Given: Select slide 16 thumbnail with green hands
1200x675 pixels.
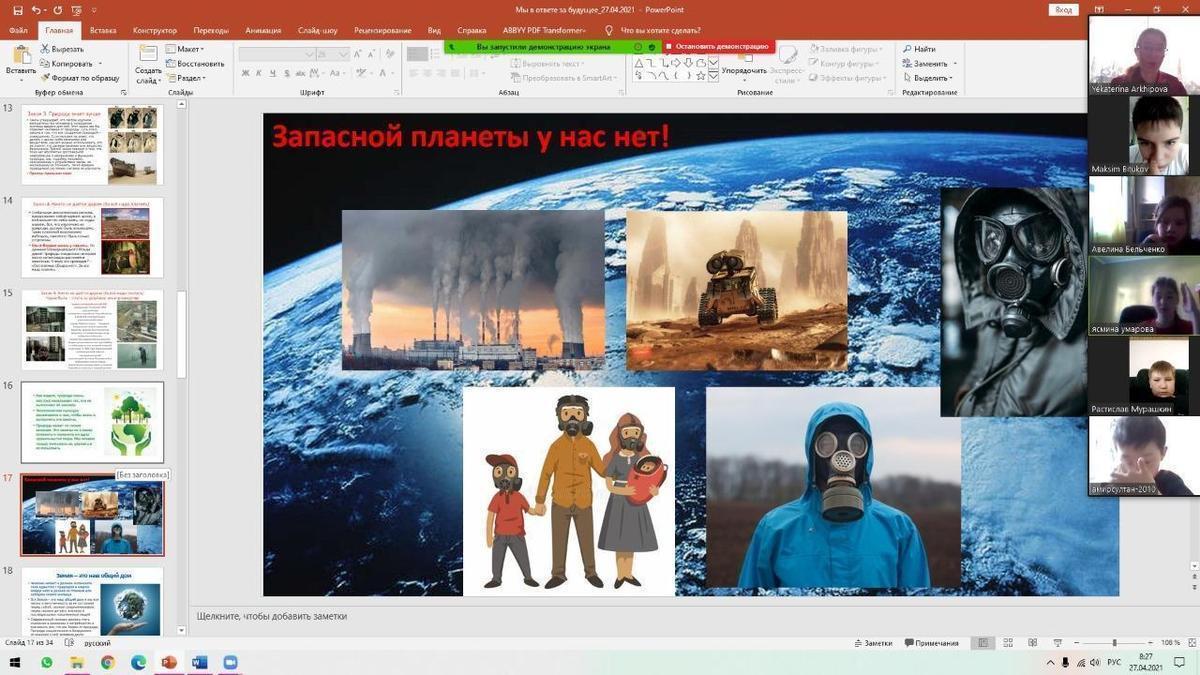Looking at the screenshot, I should (x=92, y=422).
